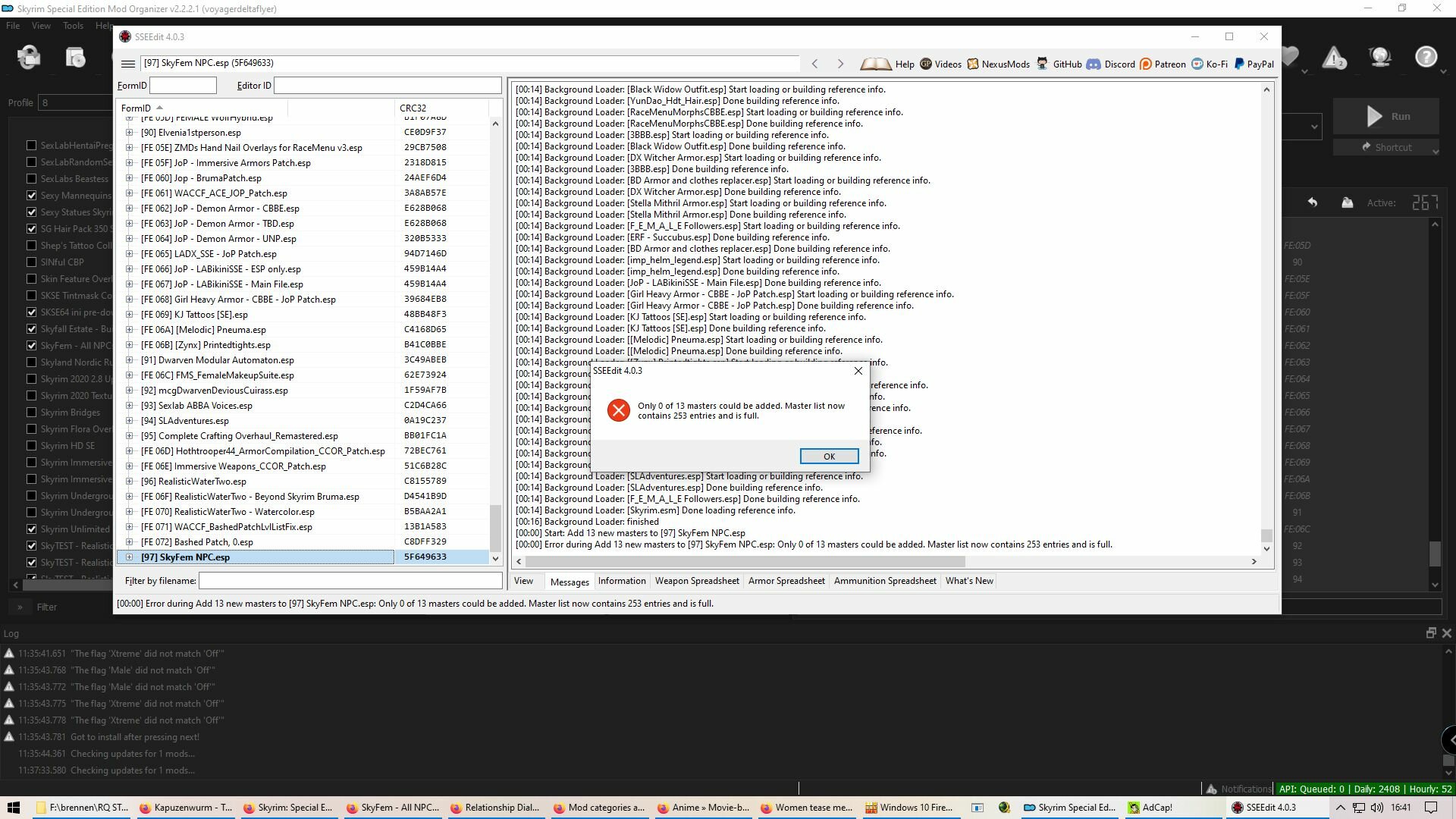
Task: Open the Tools menu in Mod Organizer
Action: coord(73,26)
